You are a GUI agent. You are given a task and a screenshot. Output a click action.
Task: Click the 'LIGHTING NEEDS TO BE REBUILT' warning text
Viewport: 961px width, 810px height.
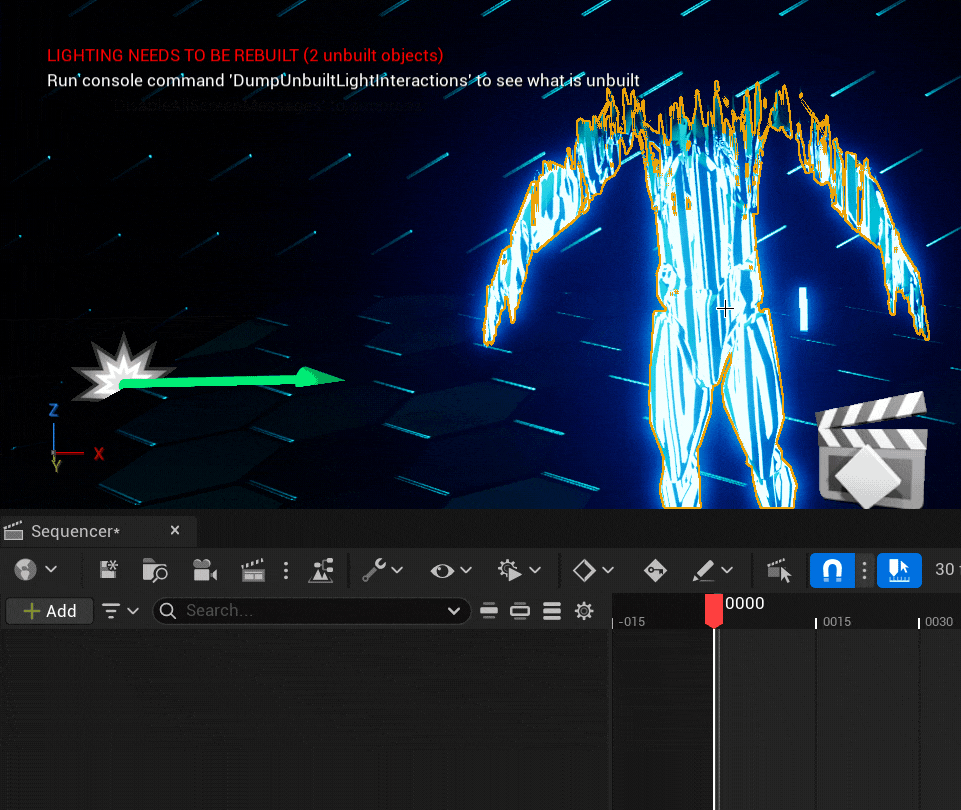[x=245, y=56]
